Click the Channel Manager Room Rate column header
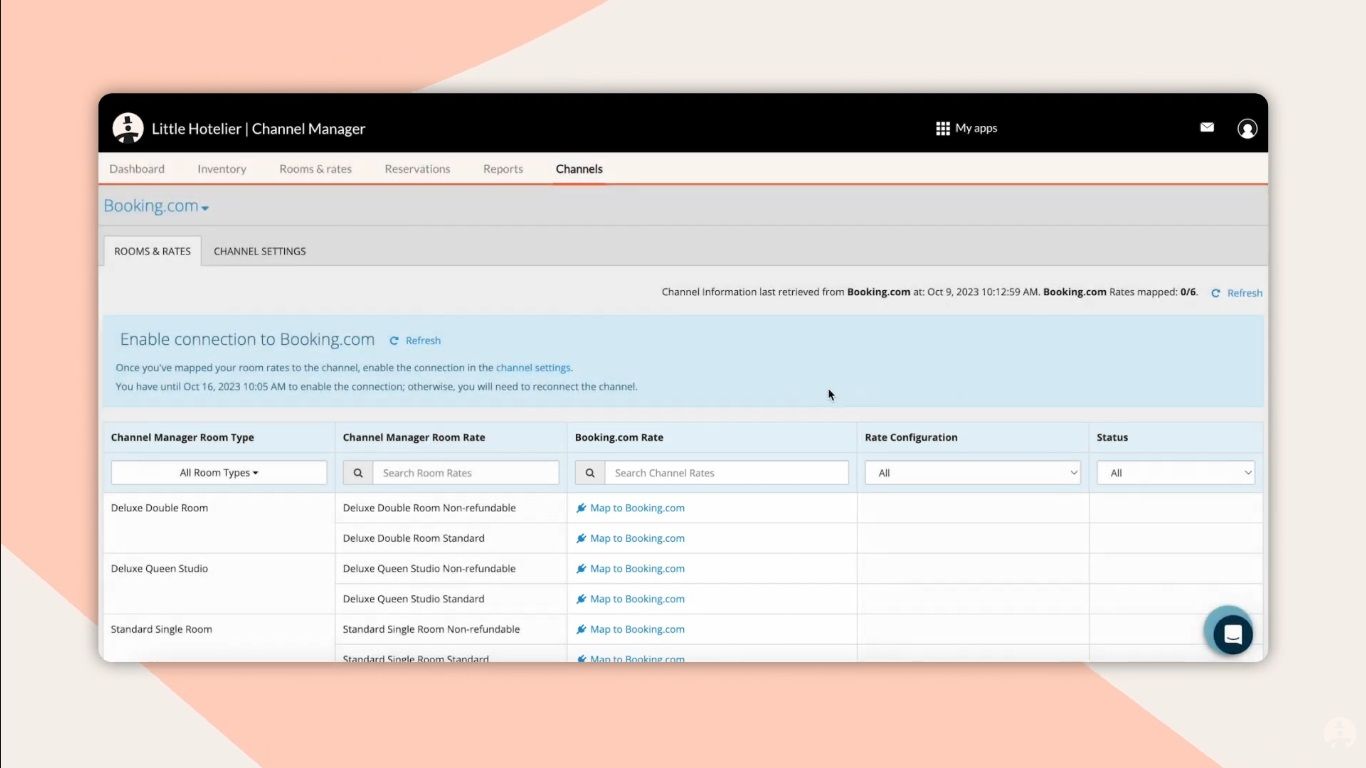 pos(414,437)
